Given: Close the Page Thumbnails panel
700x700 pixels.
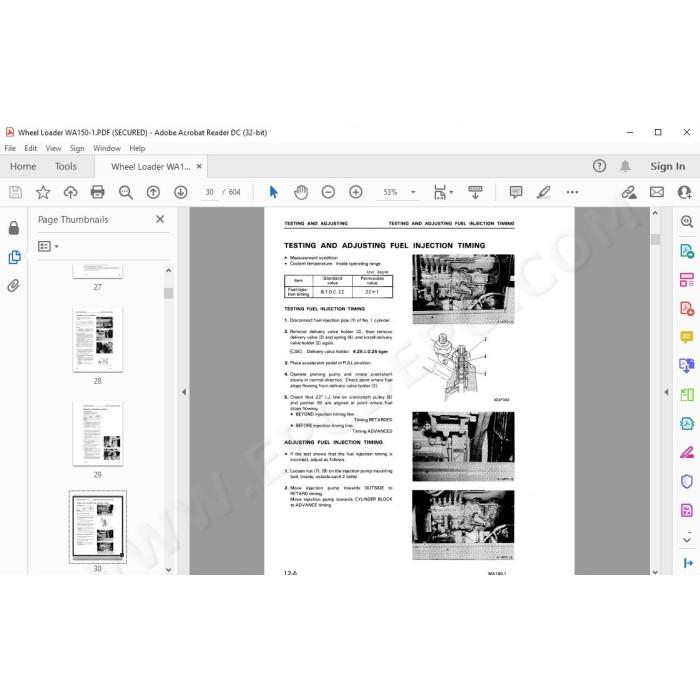Looking at the screenshot, I should (160, 219).
